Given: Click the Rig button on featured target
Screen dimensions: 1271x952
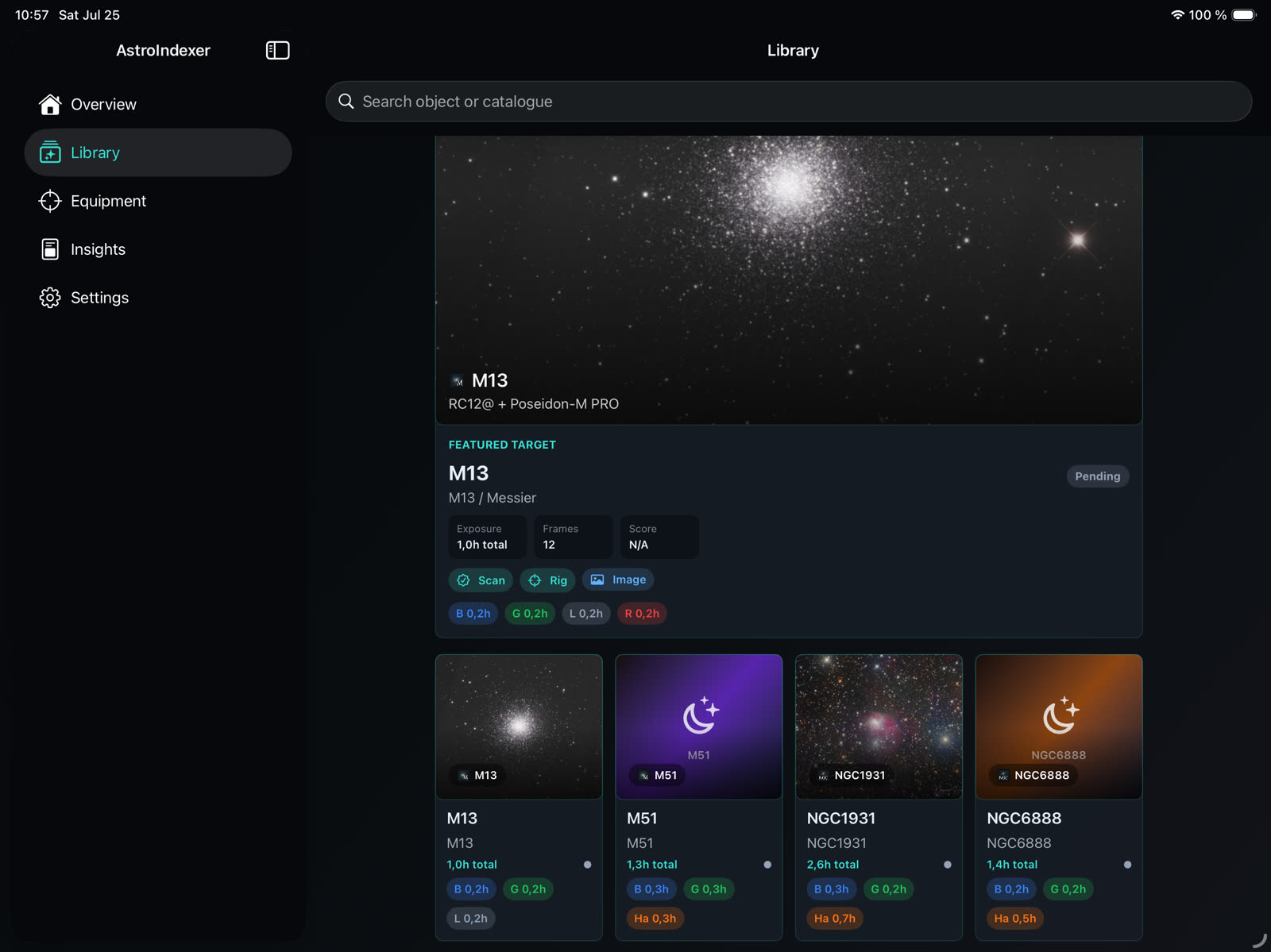Looking at the screenshot, I should coord(547,580).
